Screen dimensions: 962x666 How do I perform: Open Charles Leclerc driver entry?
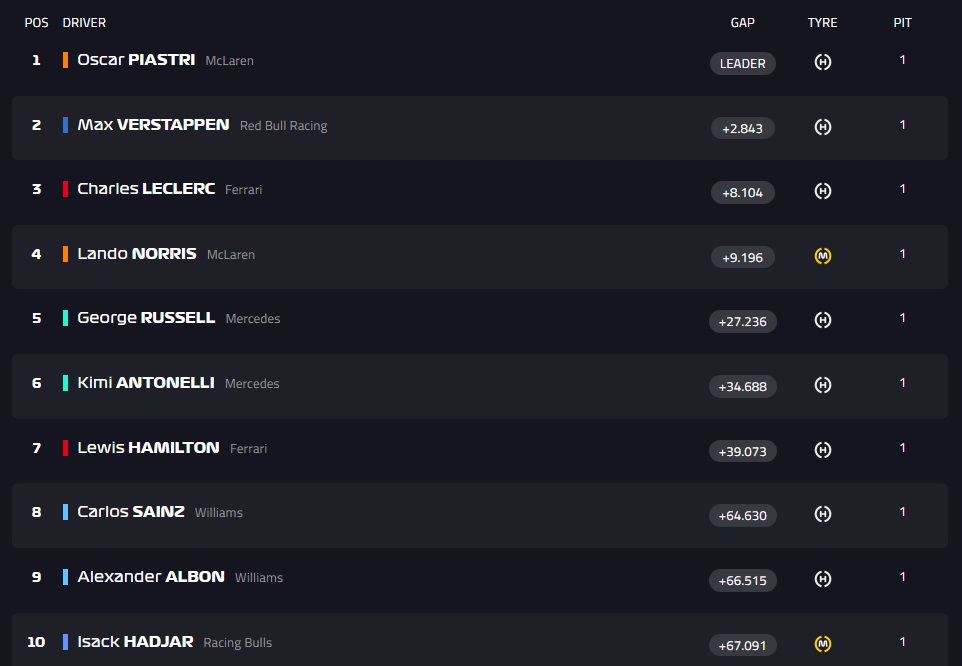point(146,189)
